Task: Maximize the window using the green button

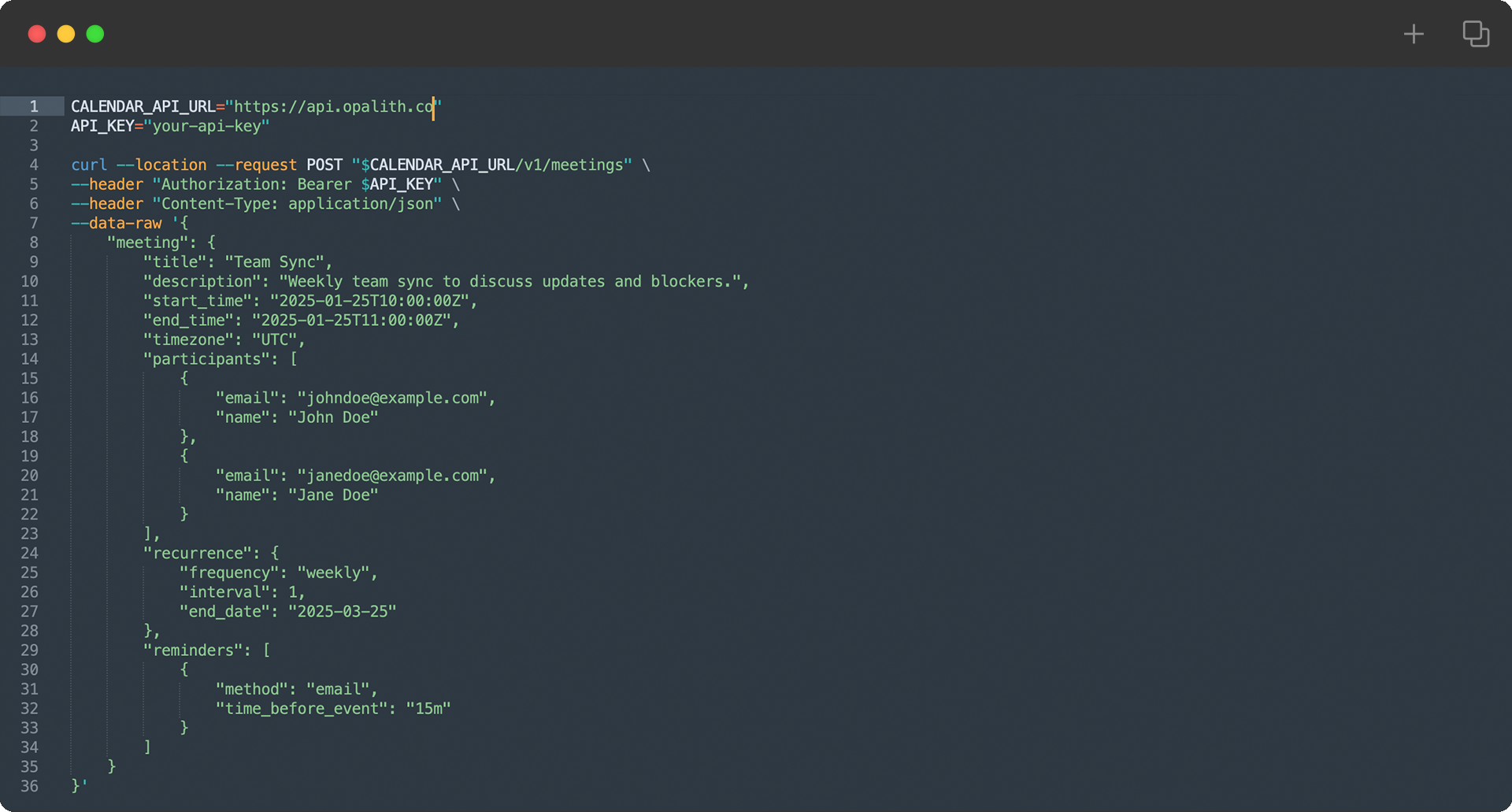Action: pos(95,34)
